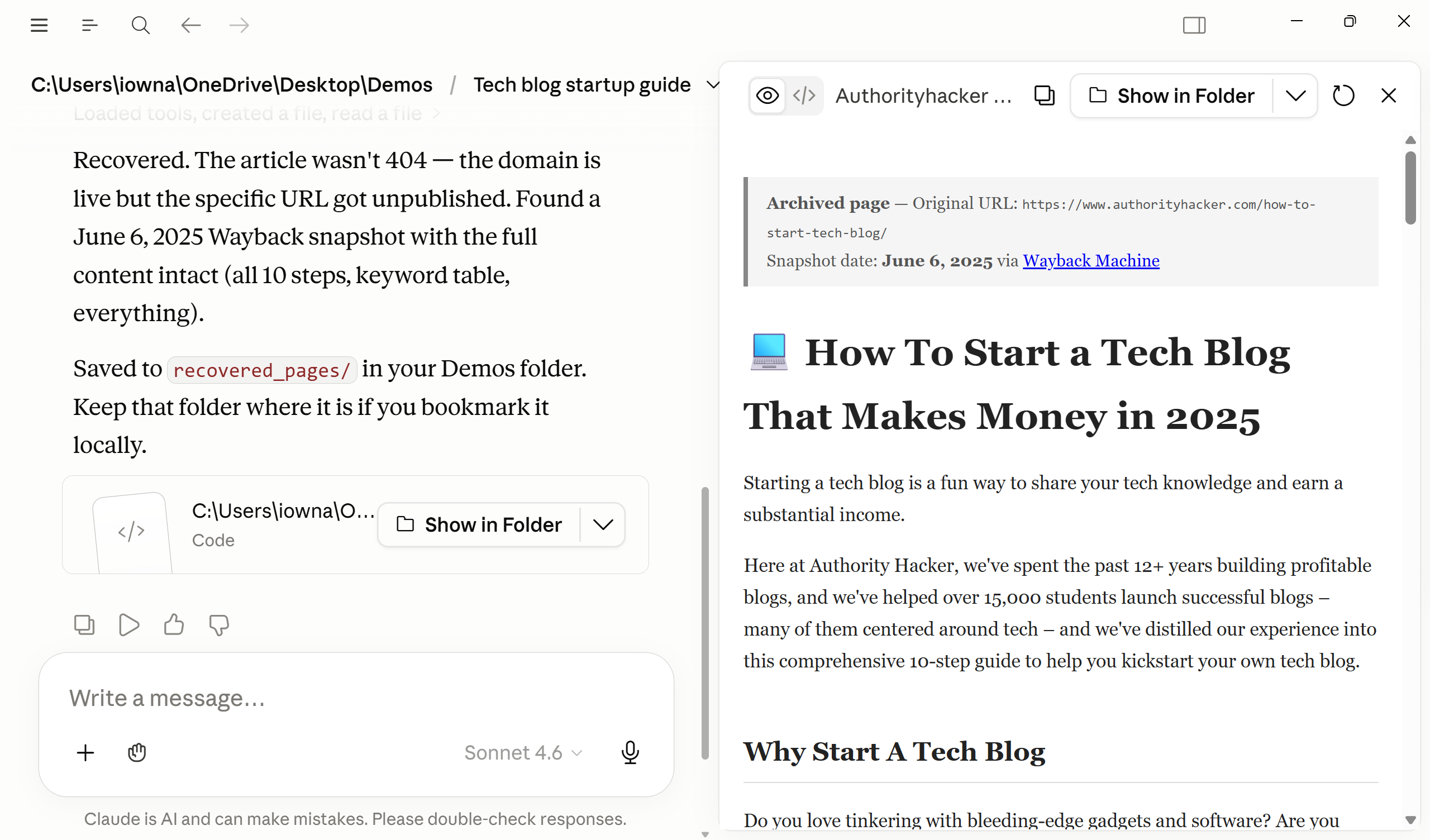
Task: Open the code file card thumbnail
Action: point(132,532)
